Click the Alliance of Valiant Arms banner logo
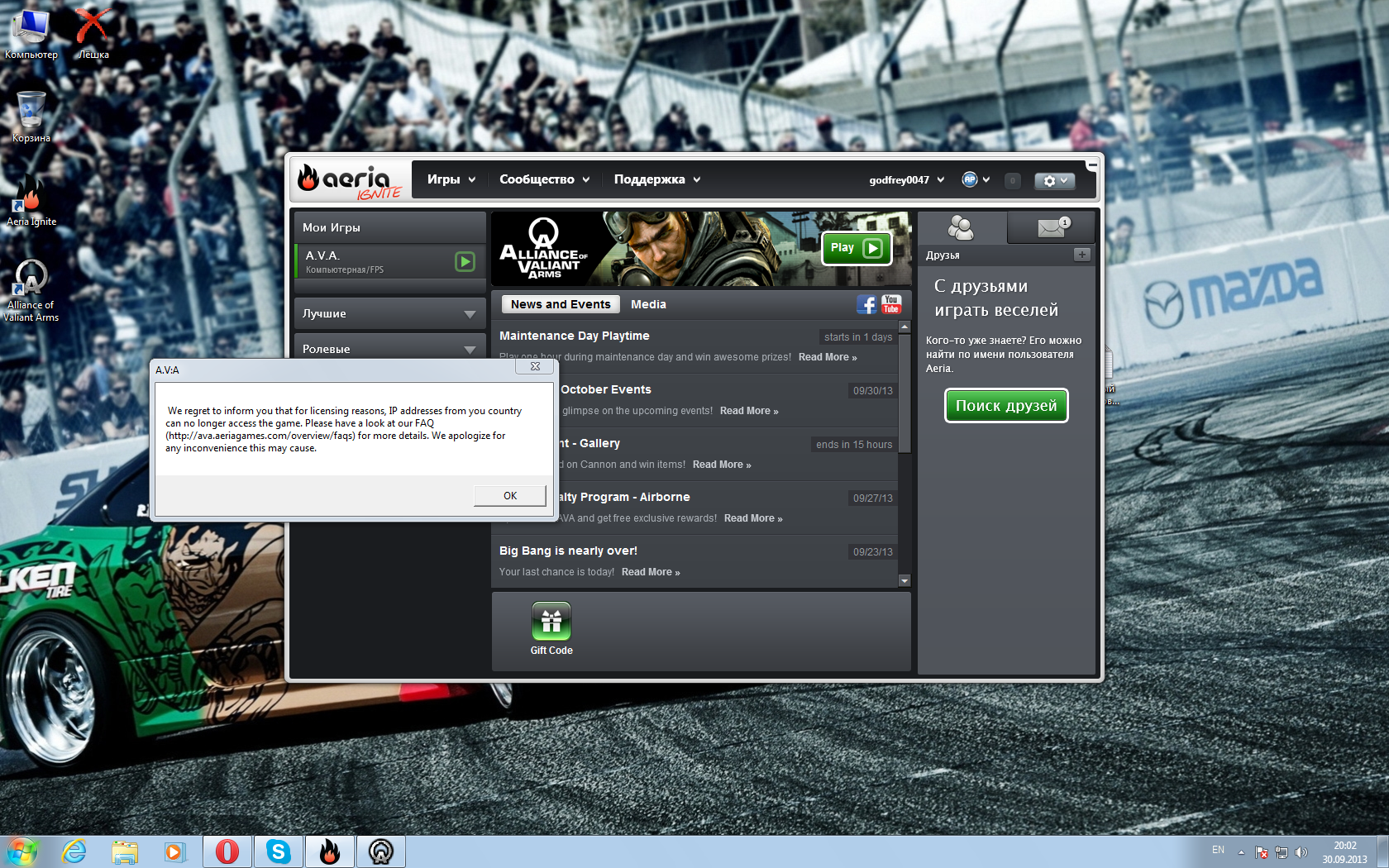The image size is (1389, 868). coord(543,249)
